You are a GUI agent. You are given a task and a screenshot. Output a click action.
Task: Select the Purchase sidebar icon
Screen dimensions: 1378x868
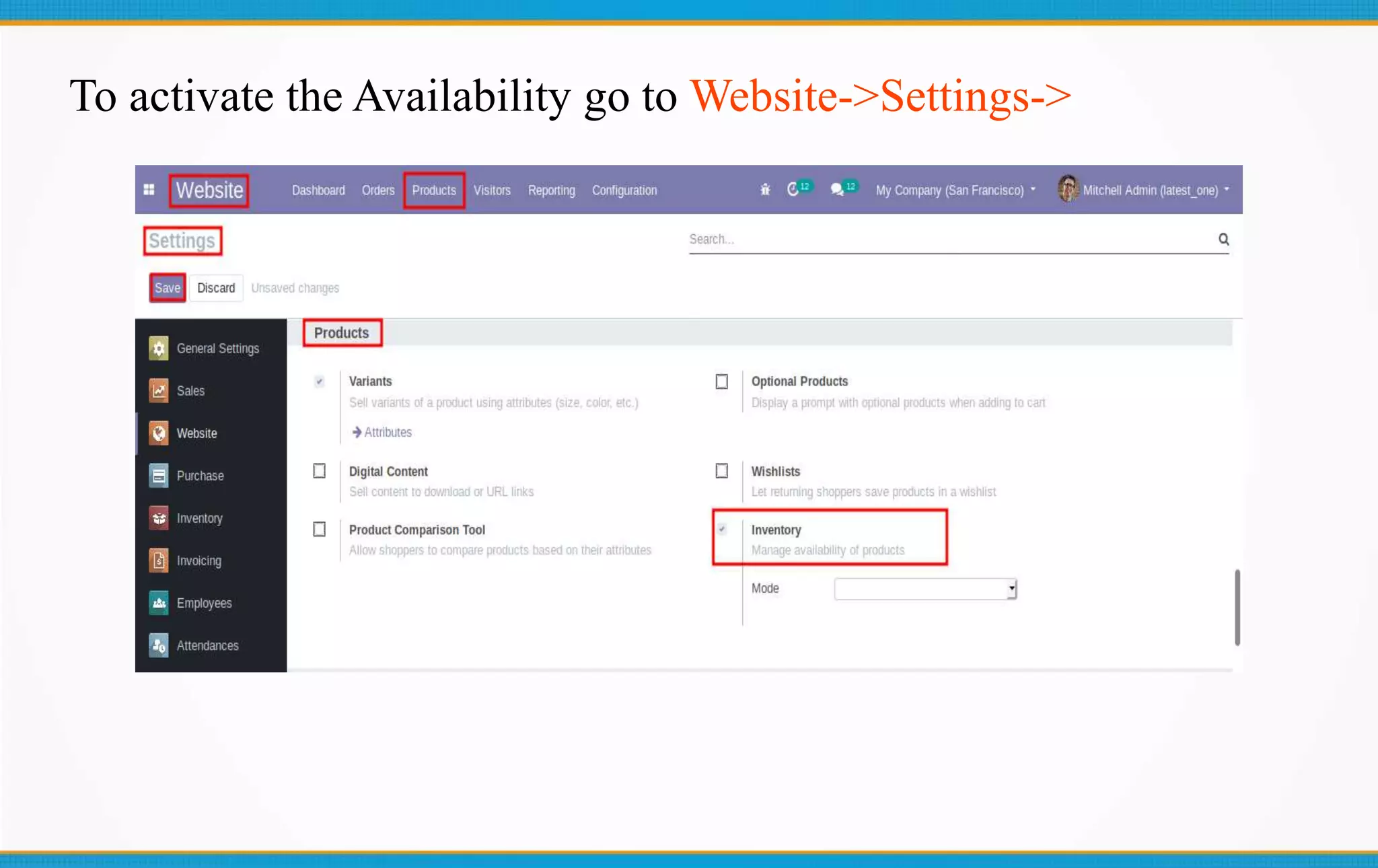pyautogui.click(x=159, y=475)
